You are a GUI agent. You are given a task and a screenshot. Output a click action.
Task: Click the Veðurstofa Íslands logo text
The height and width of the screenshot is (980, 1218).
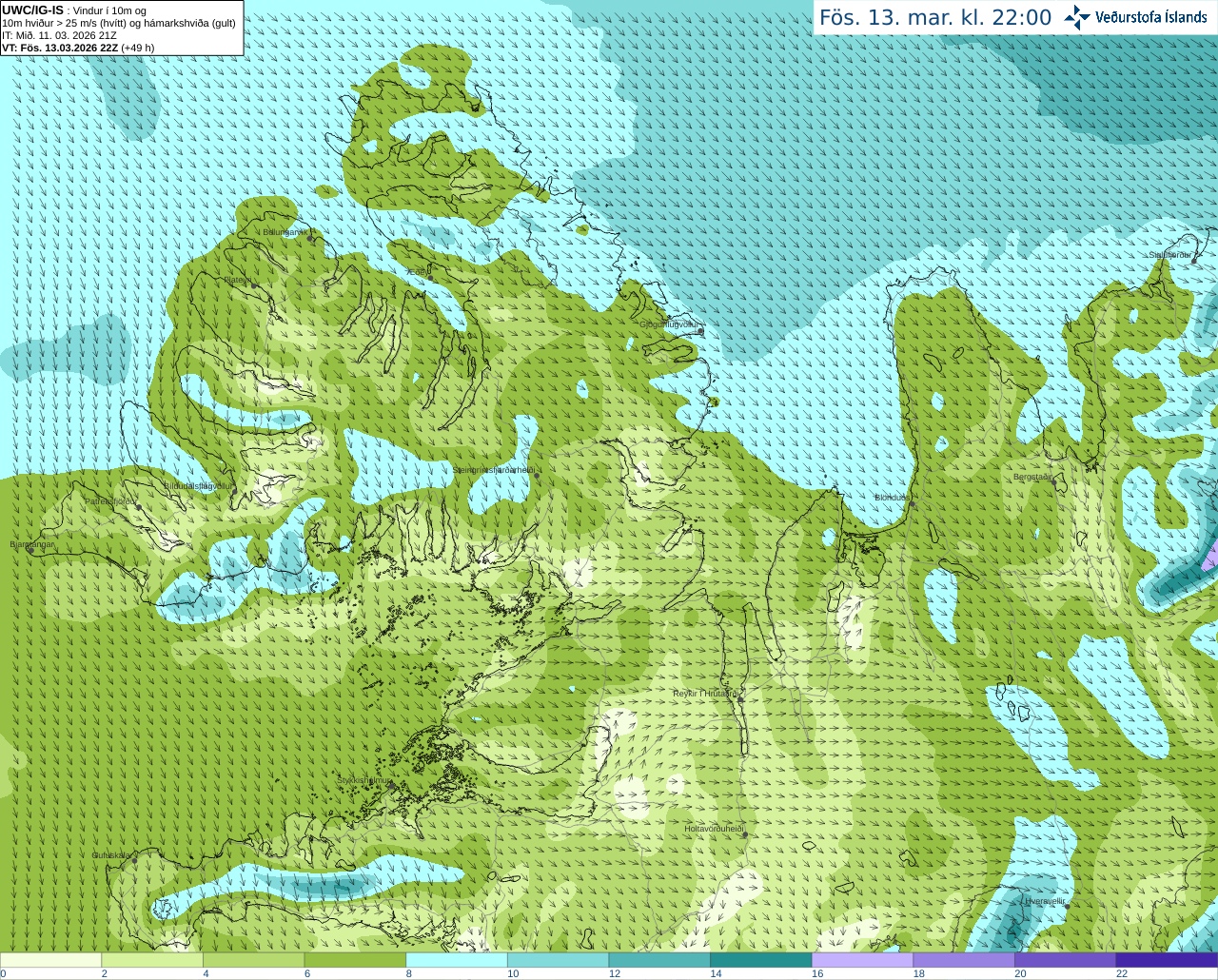(x=1151, y=17)
